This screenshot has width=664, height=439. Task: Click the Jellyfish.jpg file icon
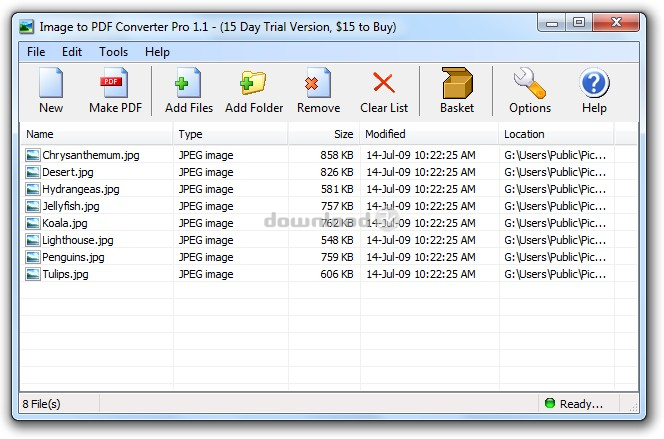[x=33, y=206]
